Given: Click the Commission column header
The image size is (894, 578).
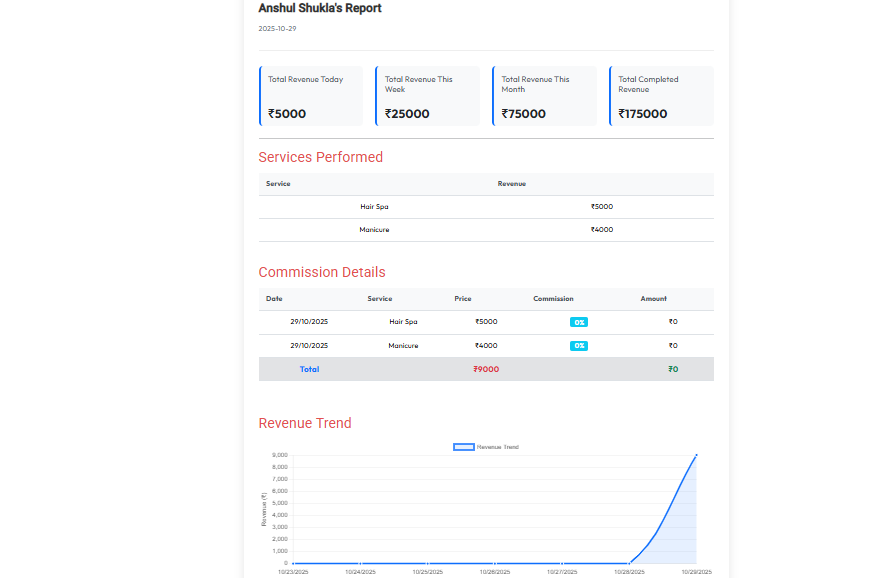Looking at the screenshot, I should pos(553,298).
